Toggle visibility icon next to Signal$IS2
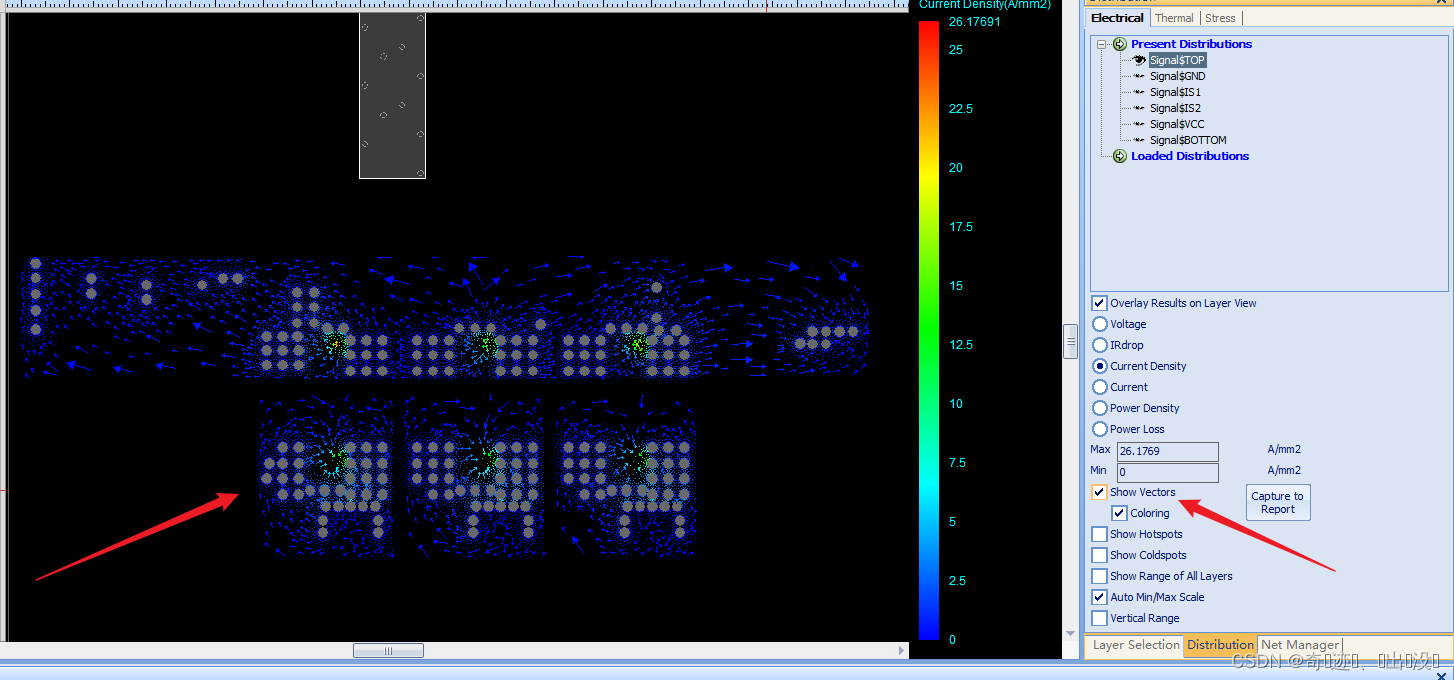This screenshot has width=1454, height=680. tap(1139, 108)
